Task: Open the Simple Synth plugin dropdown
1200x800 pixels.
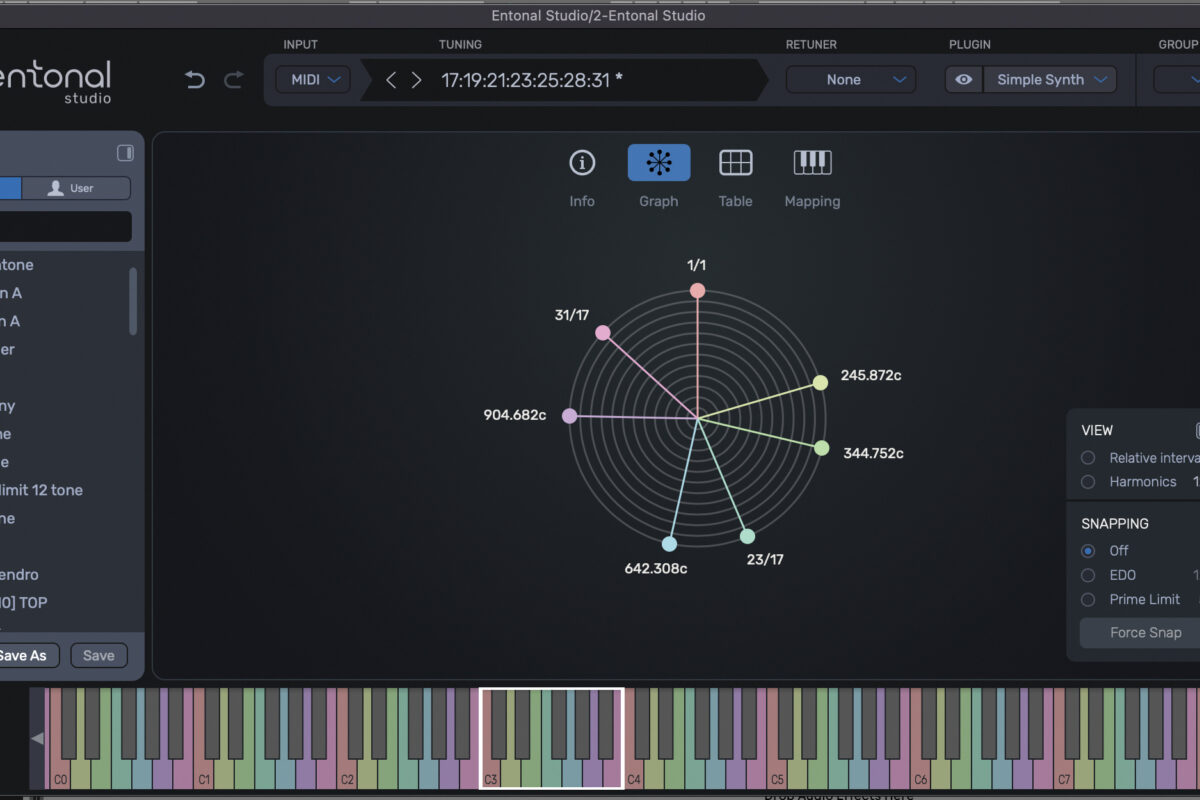Action: (1049, 79)
